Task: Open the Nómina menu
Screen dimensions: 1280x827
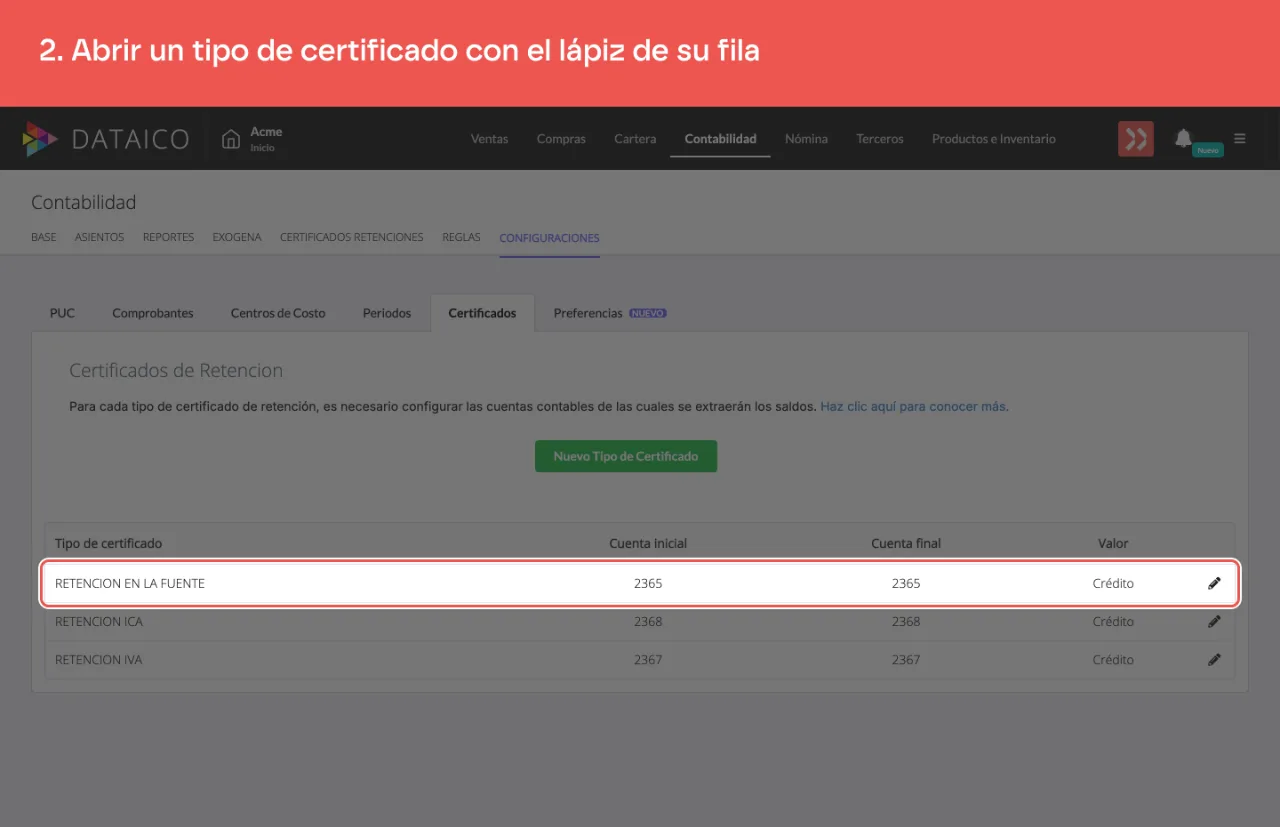Action: 806,139
